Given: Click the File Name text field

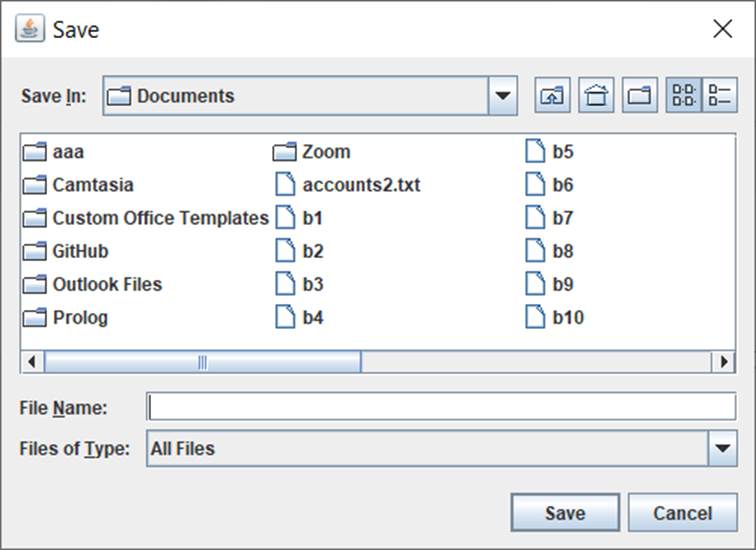Looking at the screenshot, I should pyautogui.click(x=441, y=407).
